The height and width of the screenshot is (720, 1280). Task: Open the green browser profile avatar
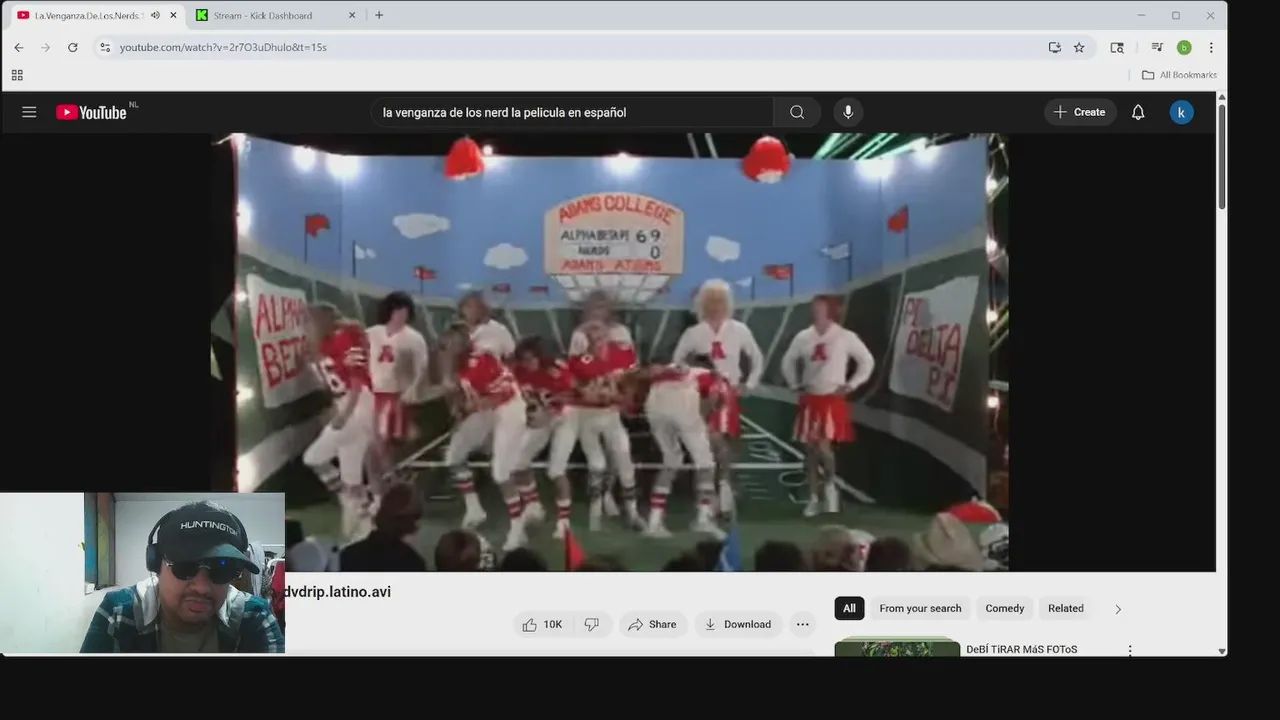(x=1184, y=47)
